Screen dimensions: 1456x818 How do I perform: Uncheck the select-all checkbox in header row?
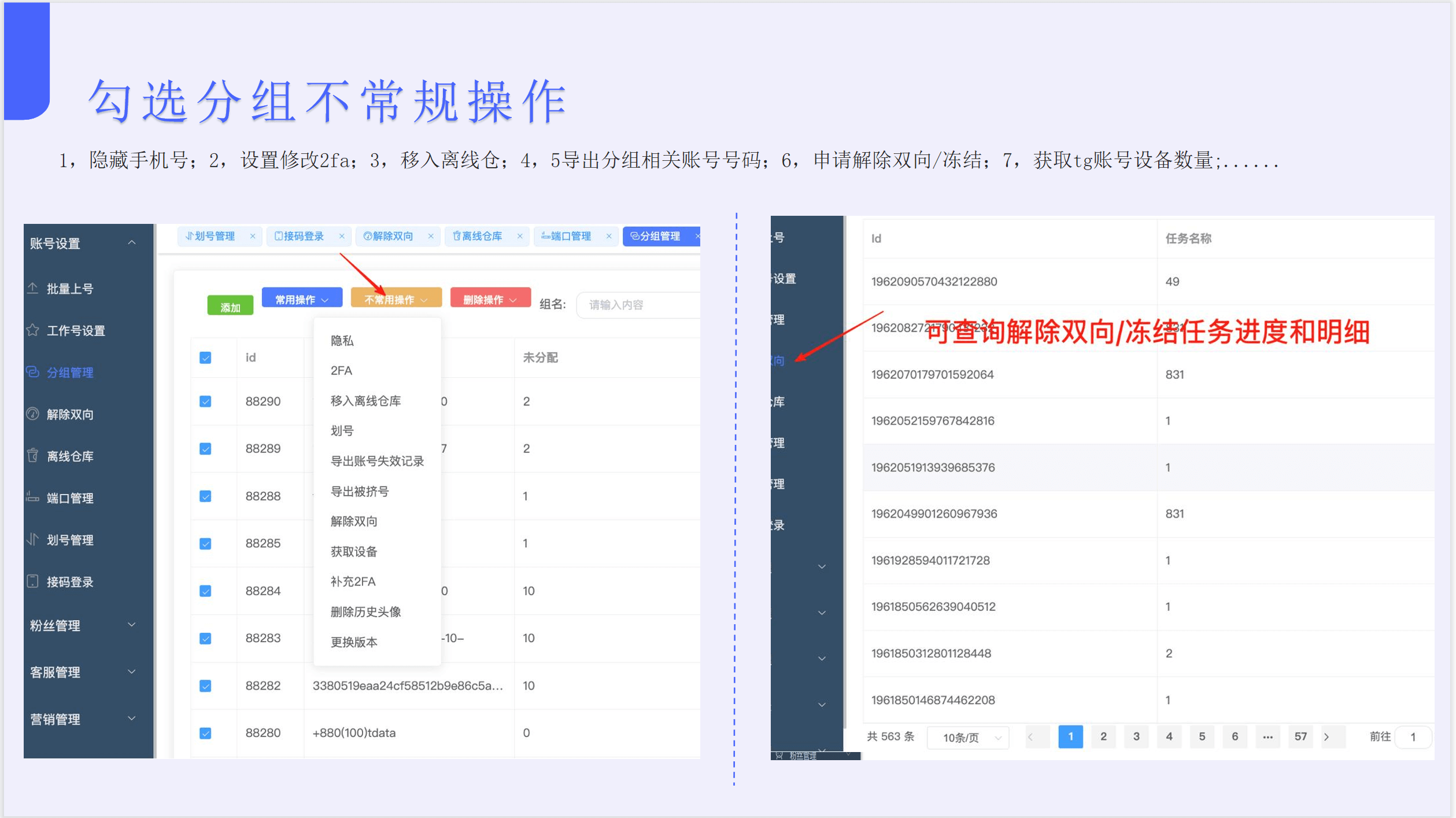[205, 358]
